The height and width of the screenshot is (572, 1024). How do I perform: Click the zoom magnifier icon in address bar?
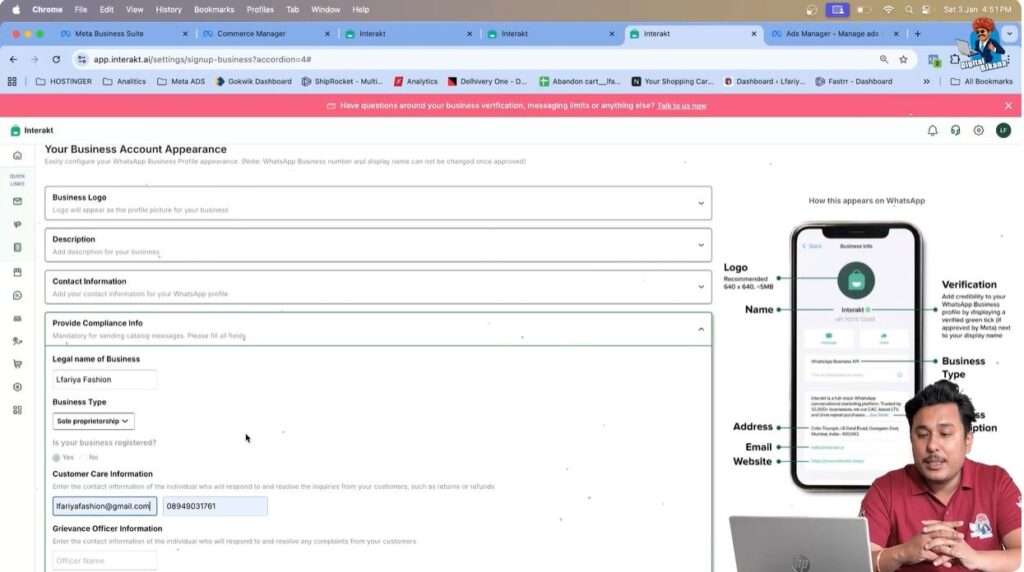pyautogui.click(x=884, y=59)
